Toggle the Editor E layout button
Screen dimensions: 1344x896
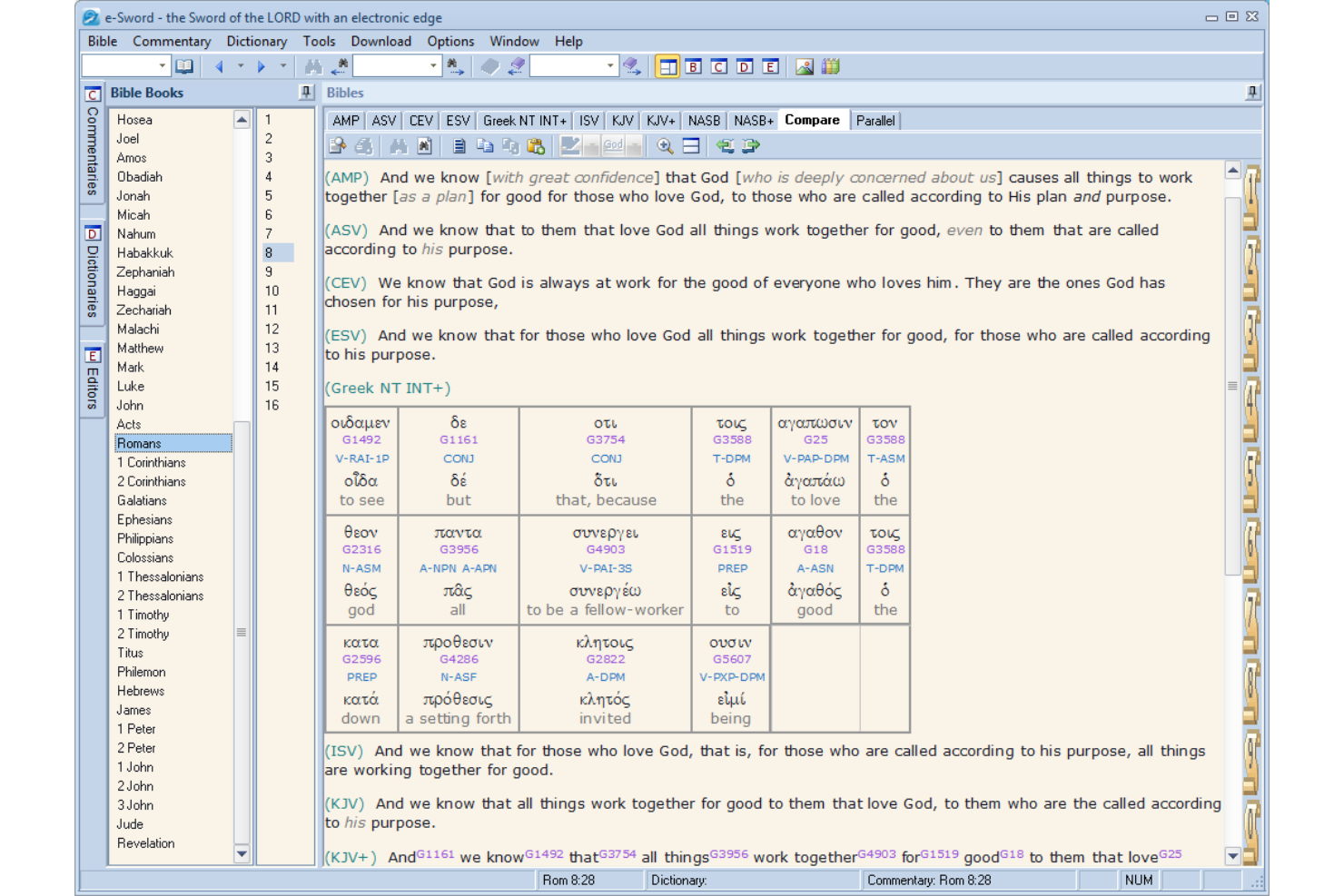pos(770,66)
